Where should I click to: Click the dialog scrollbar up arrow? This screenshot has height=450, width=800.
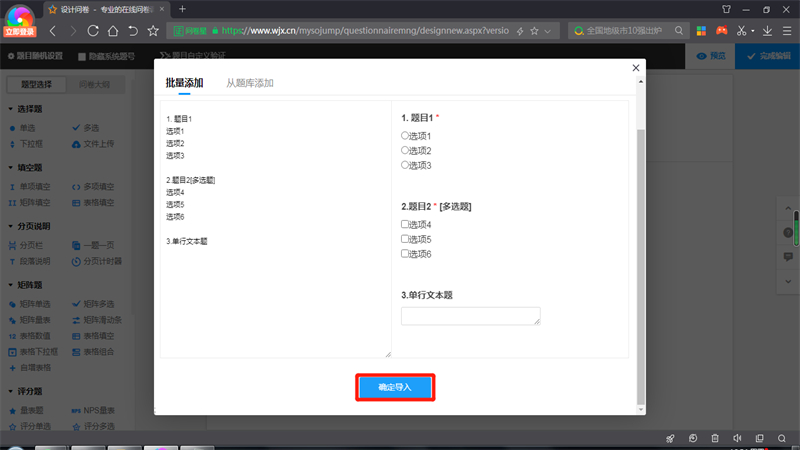[641, 82]
